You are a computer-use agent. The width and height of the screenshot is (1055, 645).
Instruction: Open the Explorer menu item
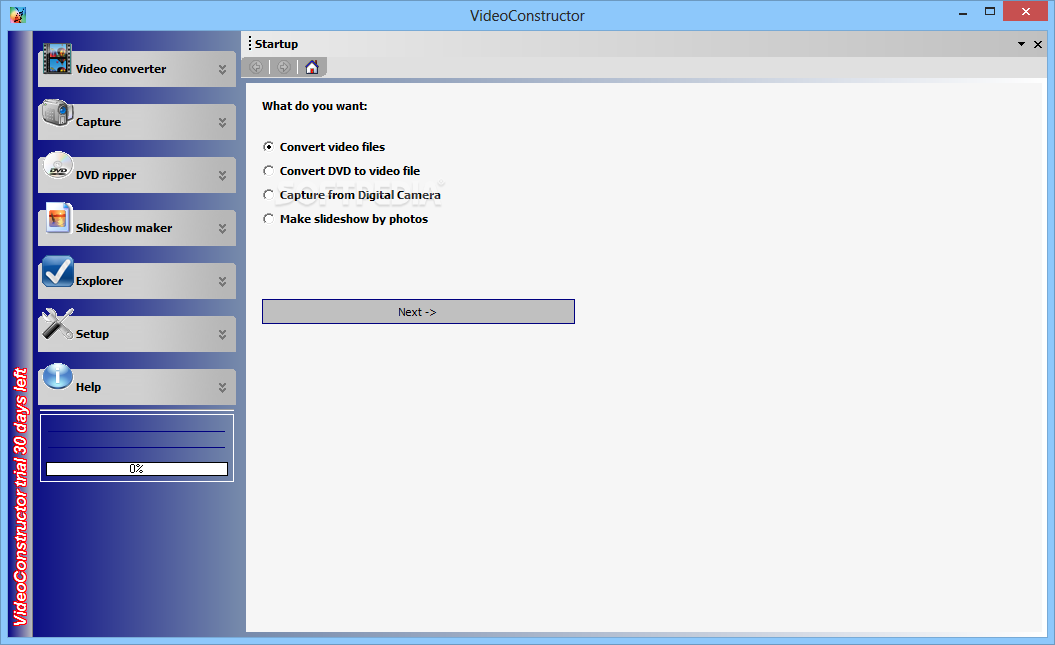[x=137, y=281]
